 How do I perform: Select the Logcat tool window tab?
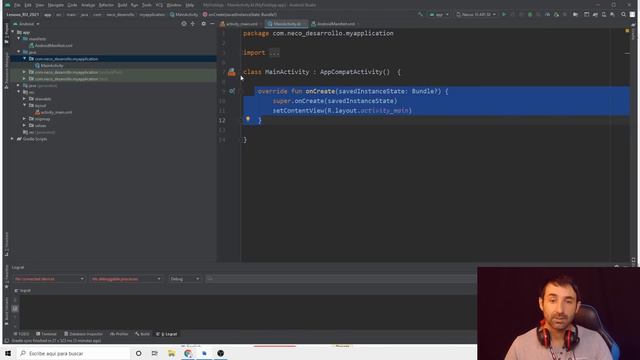[167, 334]
